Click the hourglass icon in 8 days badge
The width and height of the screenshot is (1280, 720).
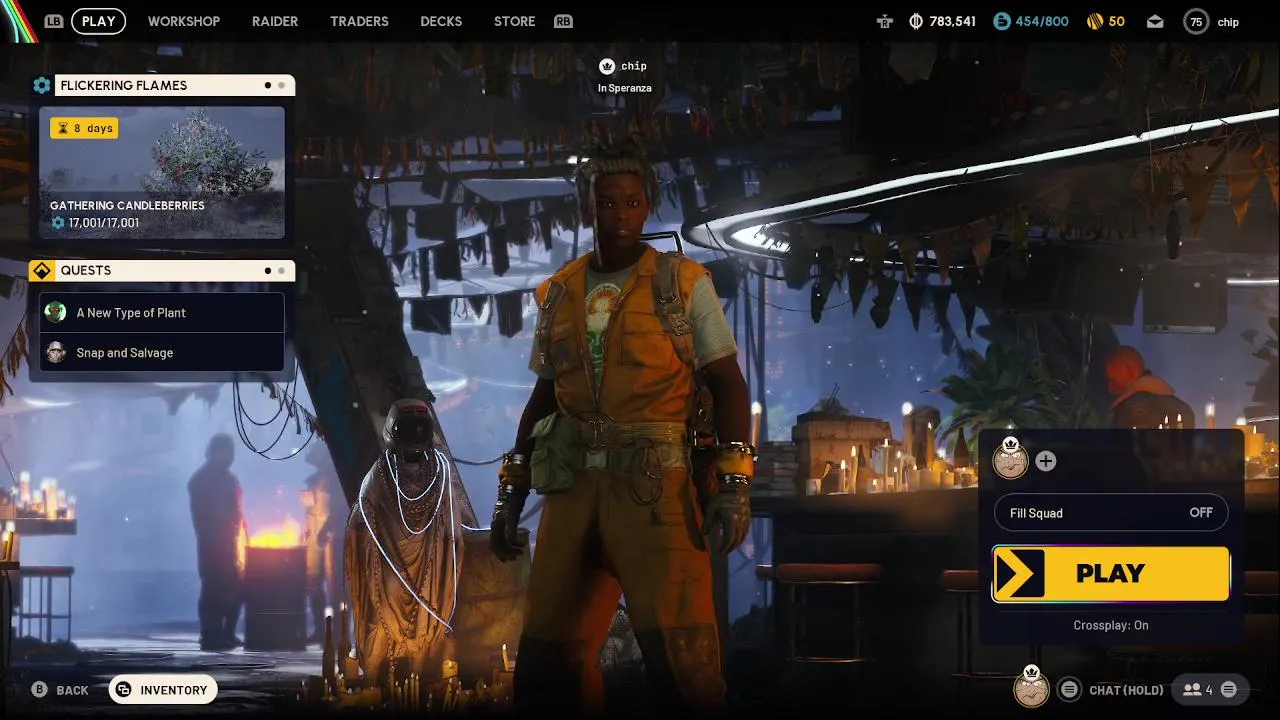click(62, 128)
